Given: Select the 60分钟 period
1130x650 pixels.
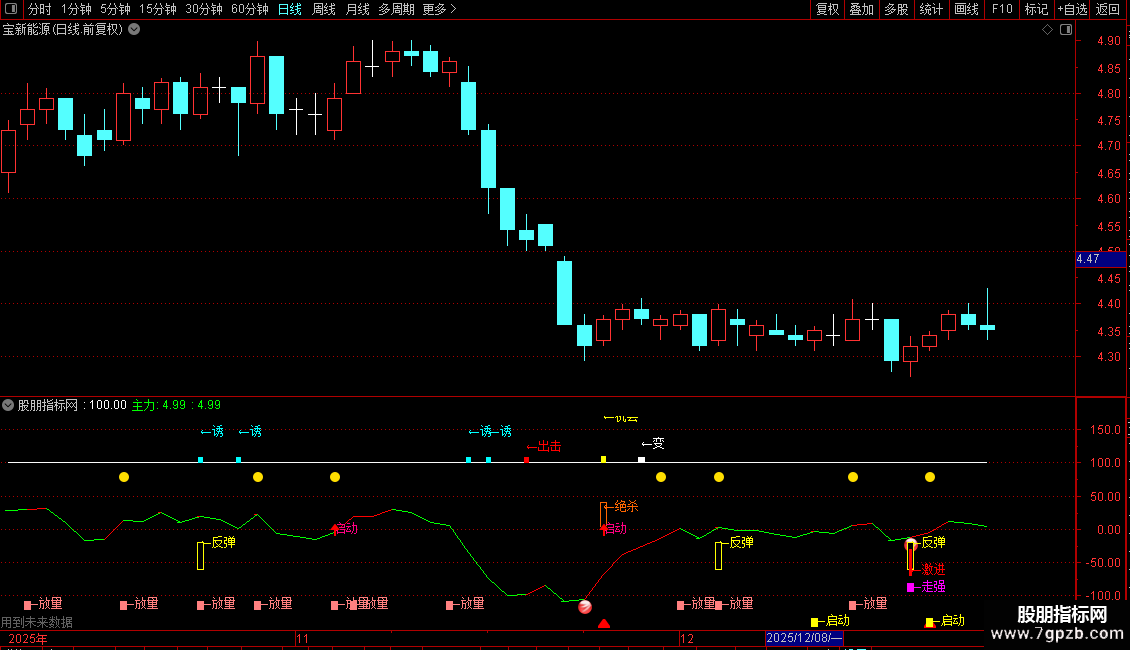Looking at the screenshot, I should coord(250,9).
